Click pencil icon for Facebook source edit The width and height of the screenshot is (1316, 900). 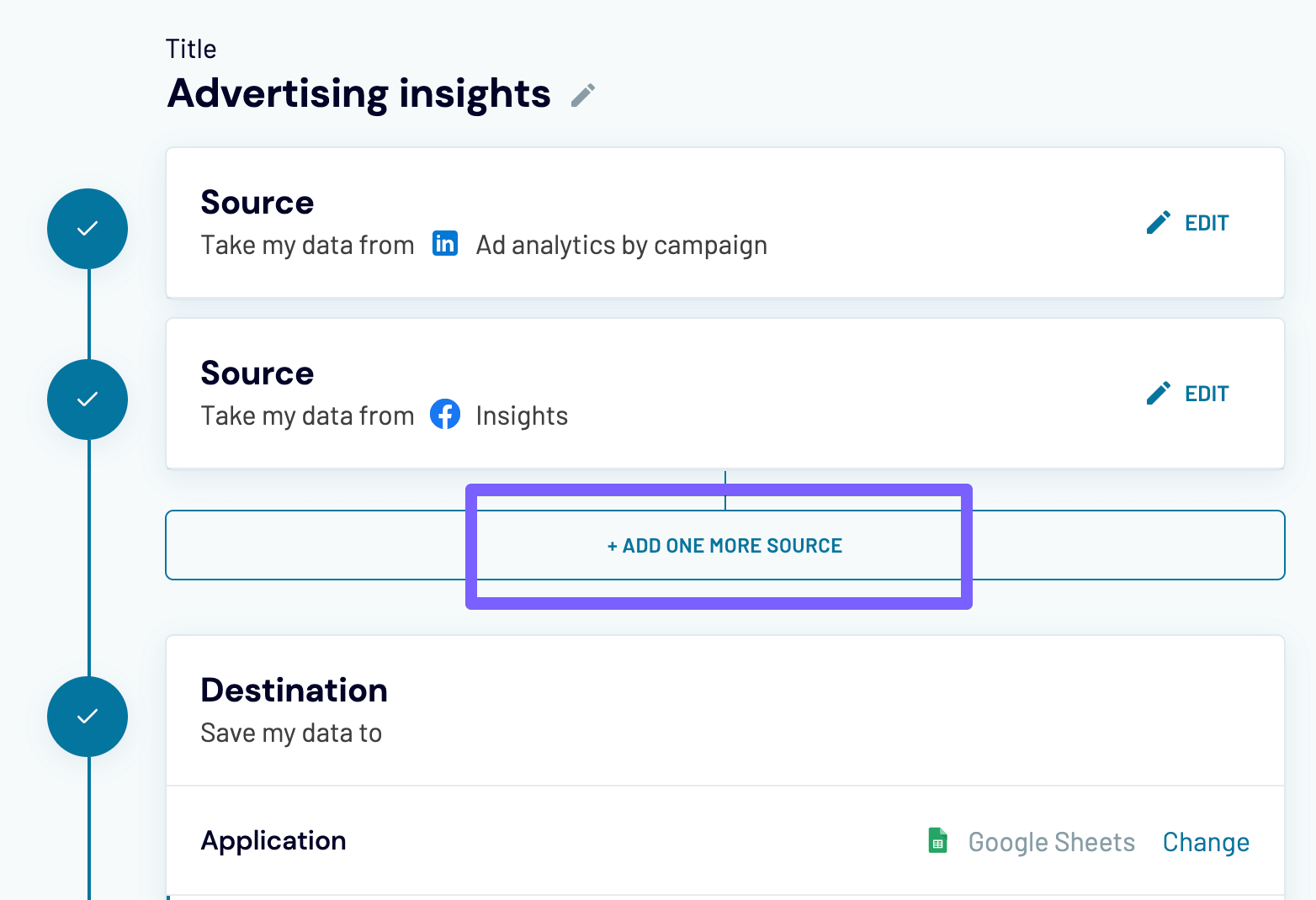[x=1159, y=394]
